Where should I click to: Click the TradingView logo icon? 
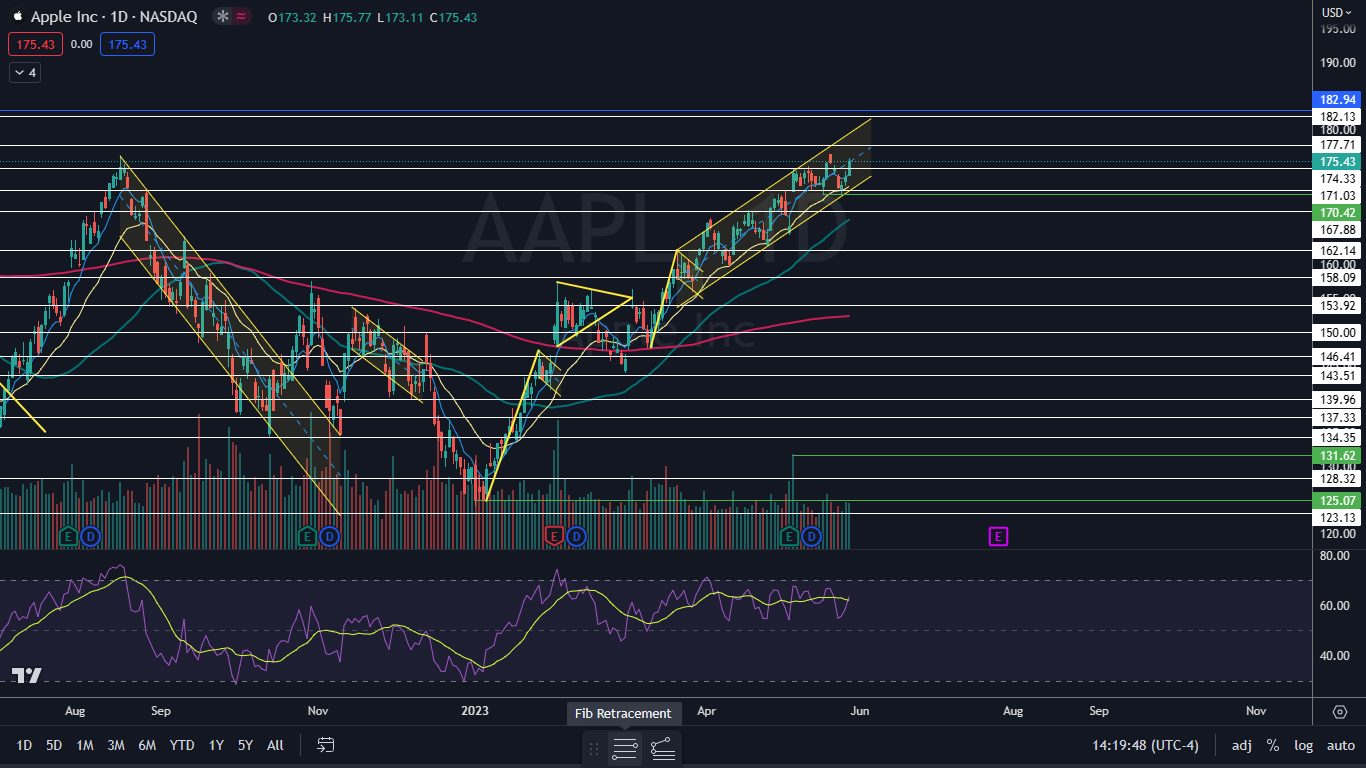point(27,676)
